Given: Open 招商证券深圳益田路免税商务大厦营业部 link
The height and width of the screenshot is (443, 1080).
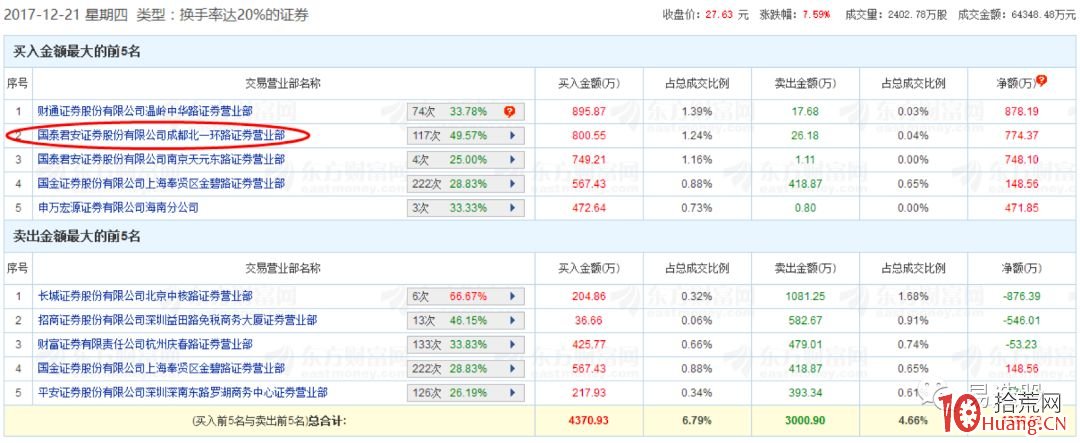Looking at the screenshot, I should pos(177,320).
